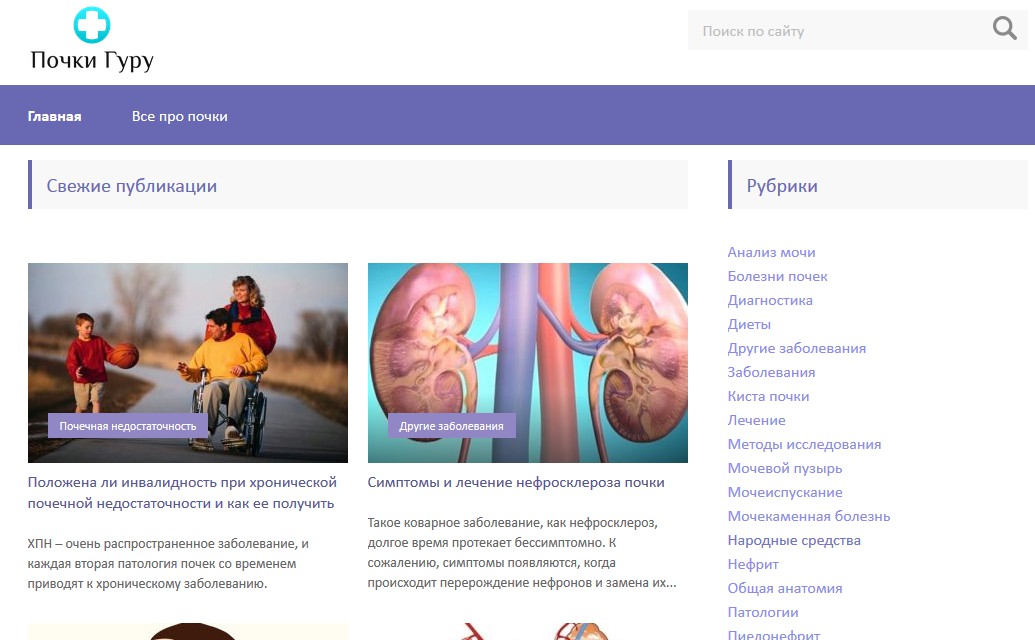Click the Почечная недостаточность category tag

click(x=128, y=426)
